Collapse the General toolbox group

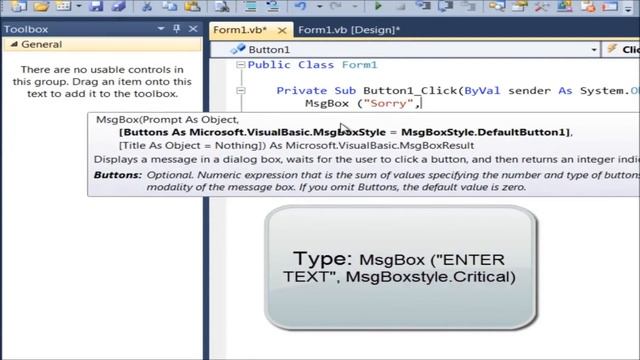(14, 44)
